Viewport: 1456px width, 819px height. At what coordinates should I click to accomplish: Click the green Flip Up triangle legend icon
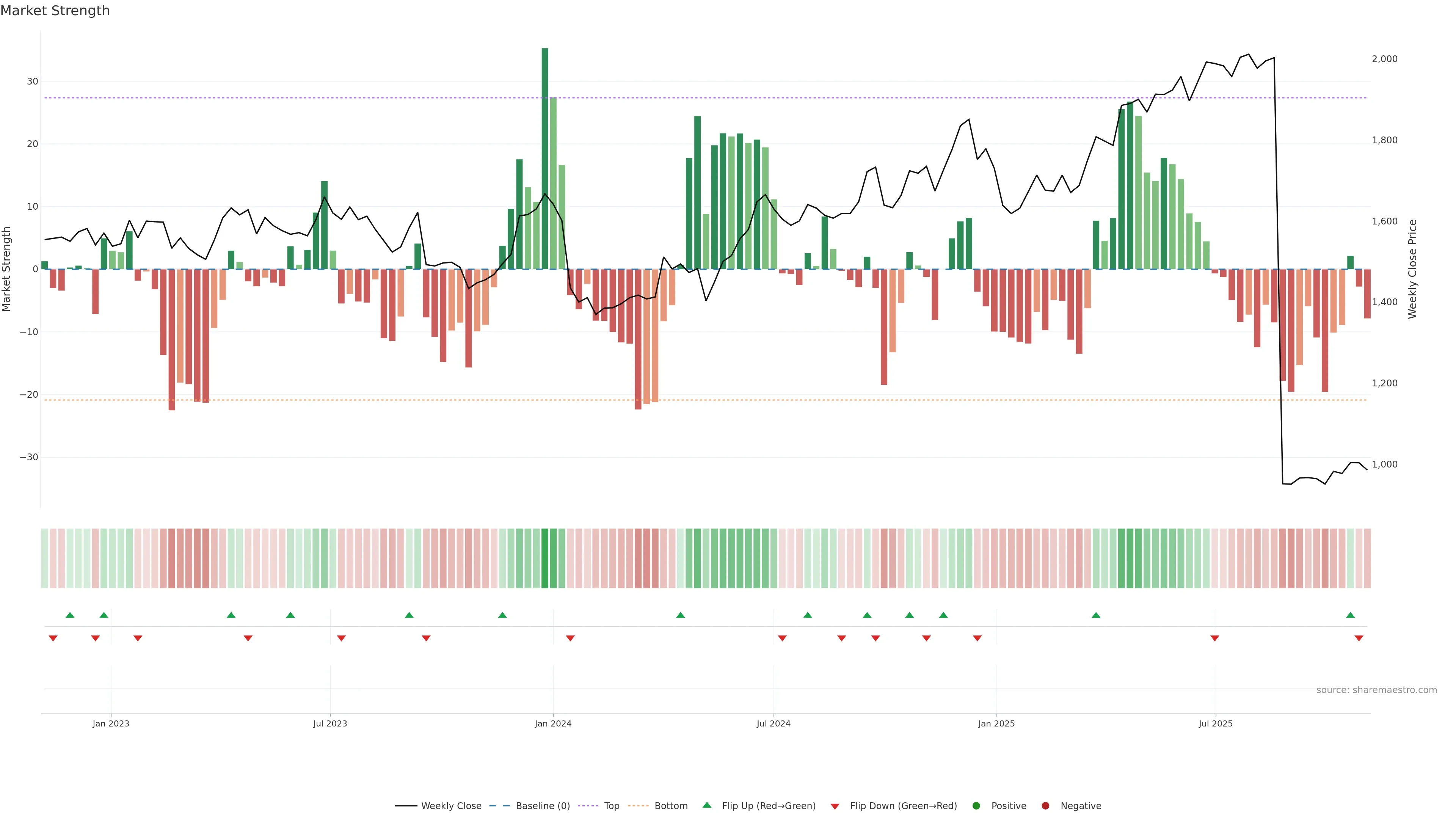(x=706, y=805)
